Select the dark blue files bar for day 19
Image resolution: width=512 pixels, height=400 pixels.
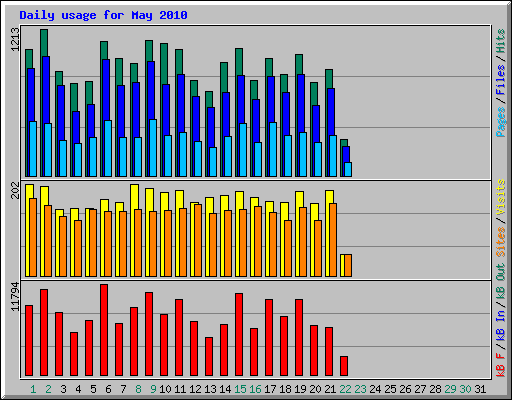pos(301,103)
